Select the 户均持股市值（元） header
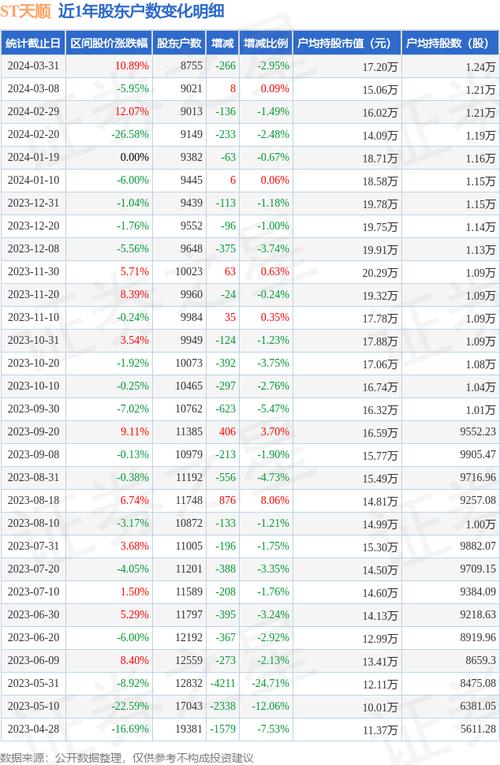Screen dimensions: 500x765 click(x=346, y=43)
